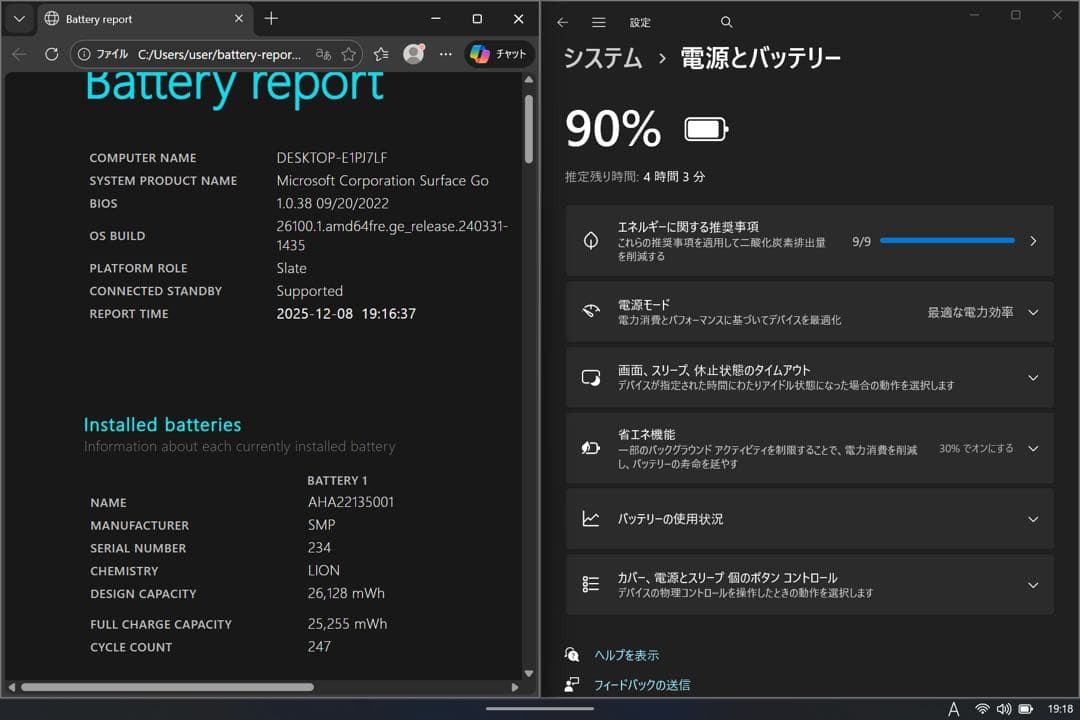The image size is (1080, 720).
Task: Click the back arrow in Settings
Action: coord(562,21)
